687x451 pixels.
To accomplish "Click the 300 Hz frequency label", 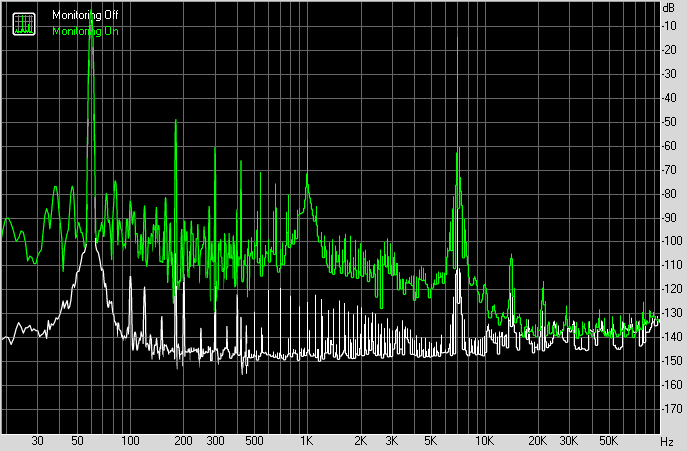I will point(215,440).
